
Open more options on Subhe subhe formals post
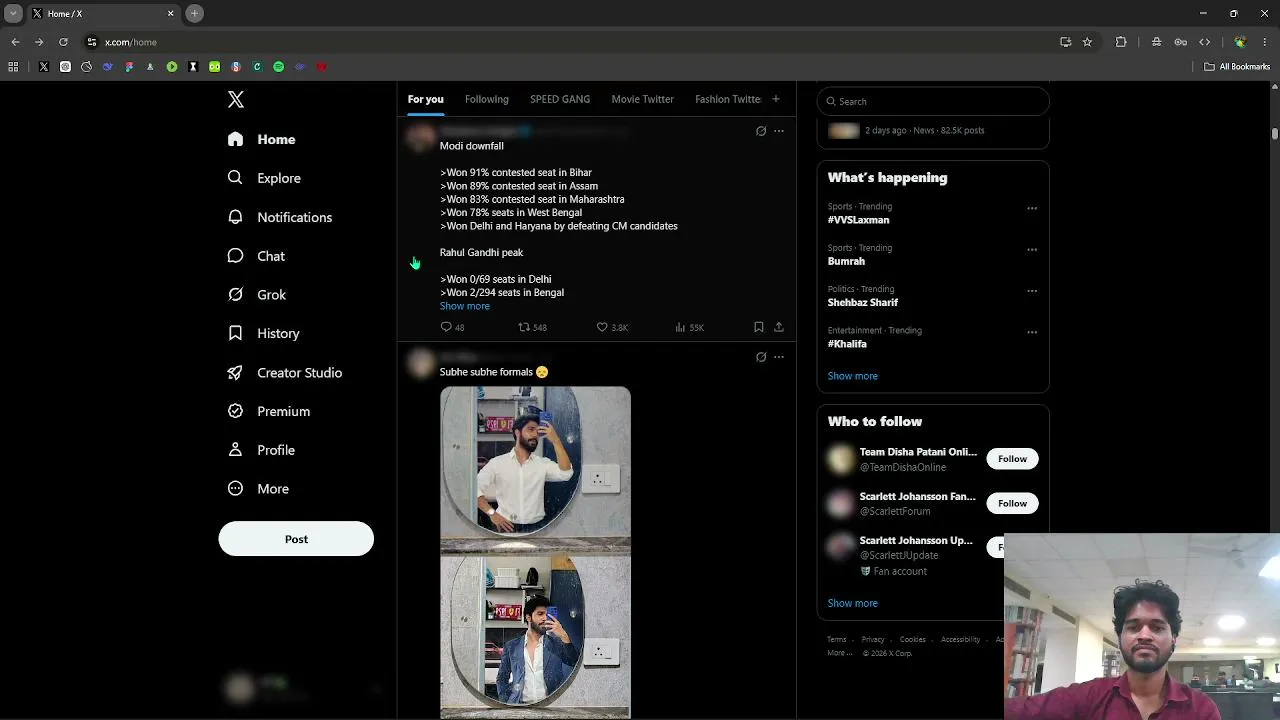pyautogui.click(x=779, y=357)
